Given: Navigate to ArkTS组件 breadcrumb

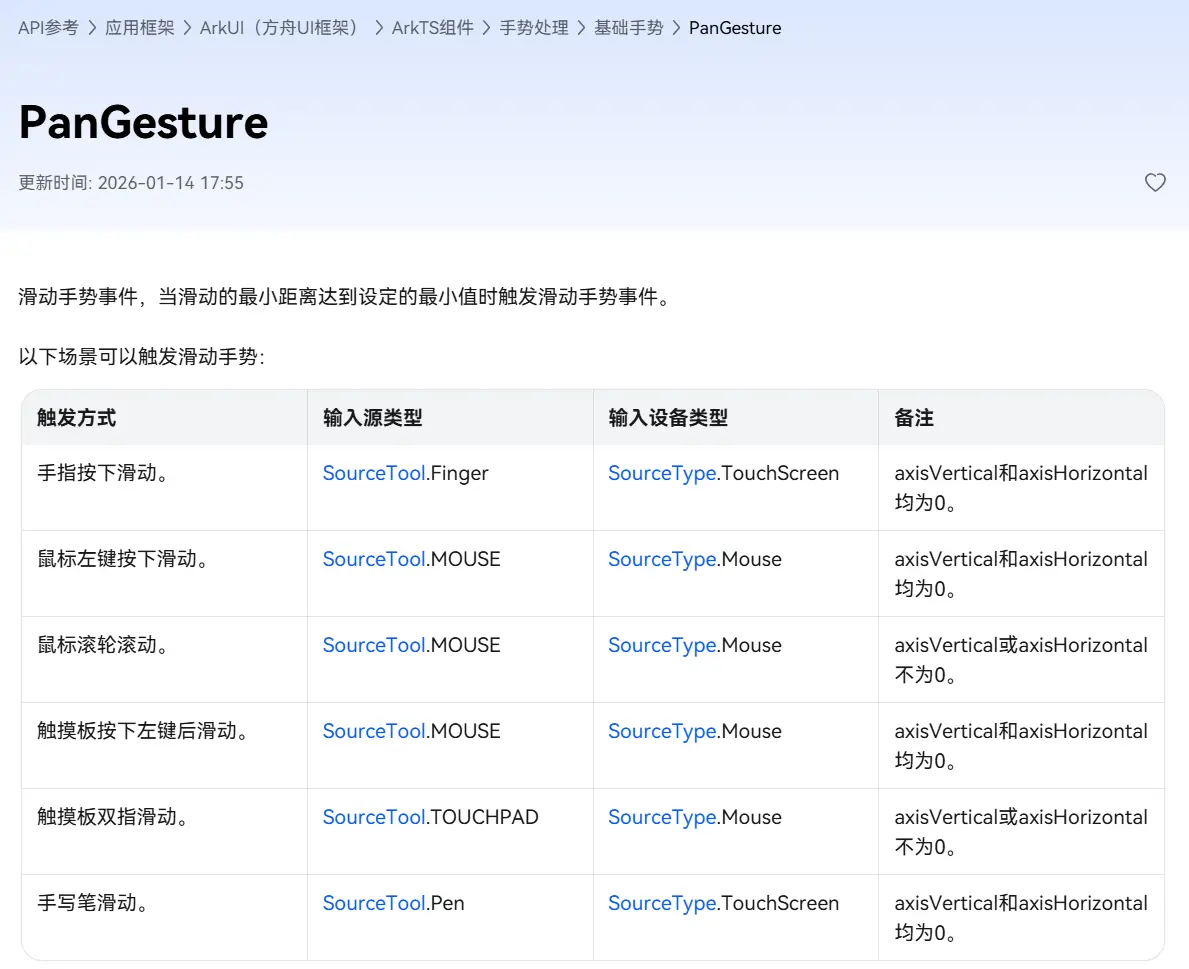Looking at the screenshot, I should pos(432,28).
